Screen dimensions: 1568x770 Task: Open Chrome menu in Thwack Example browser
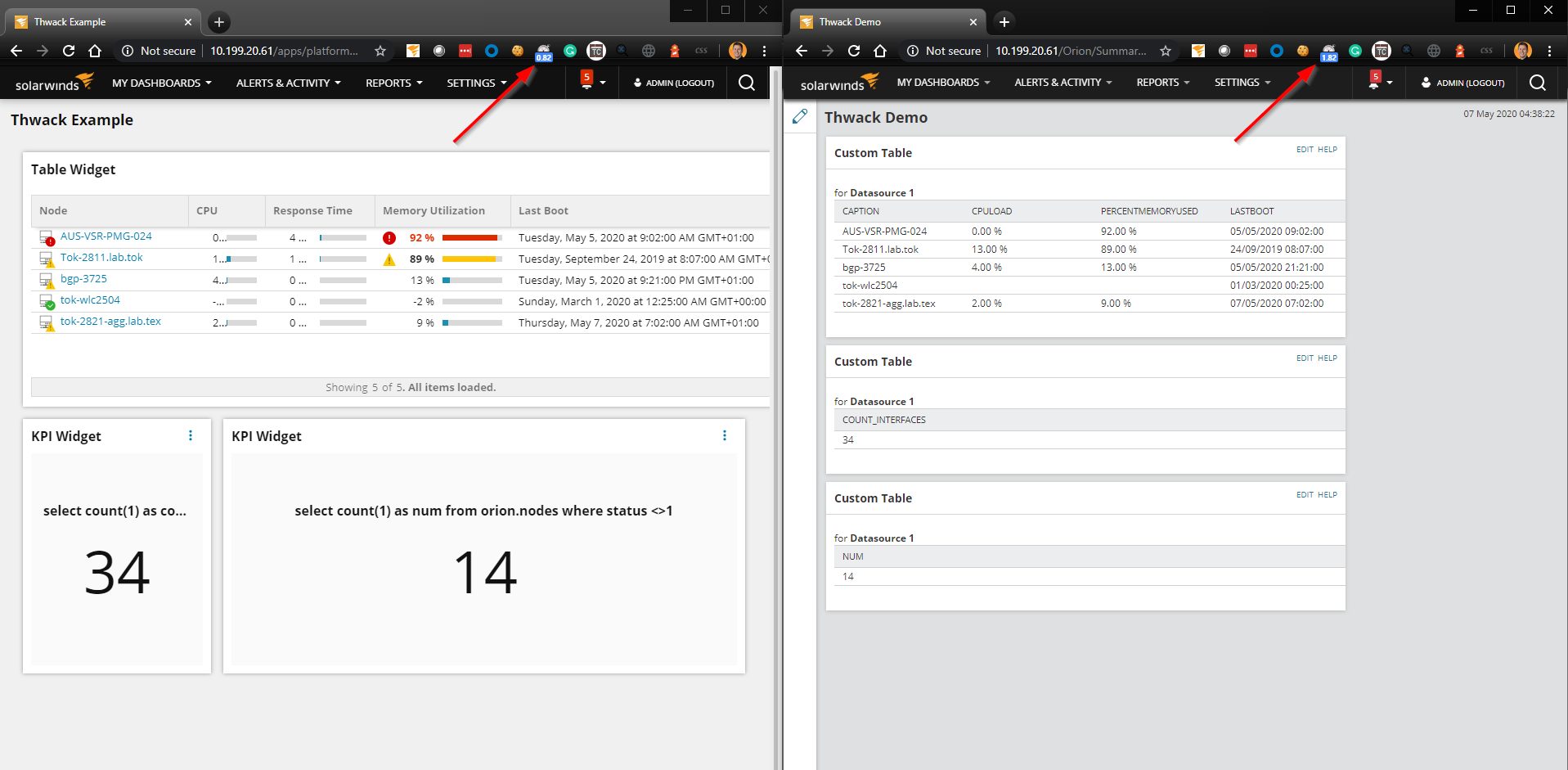(x=764, y=51)
